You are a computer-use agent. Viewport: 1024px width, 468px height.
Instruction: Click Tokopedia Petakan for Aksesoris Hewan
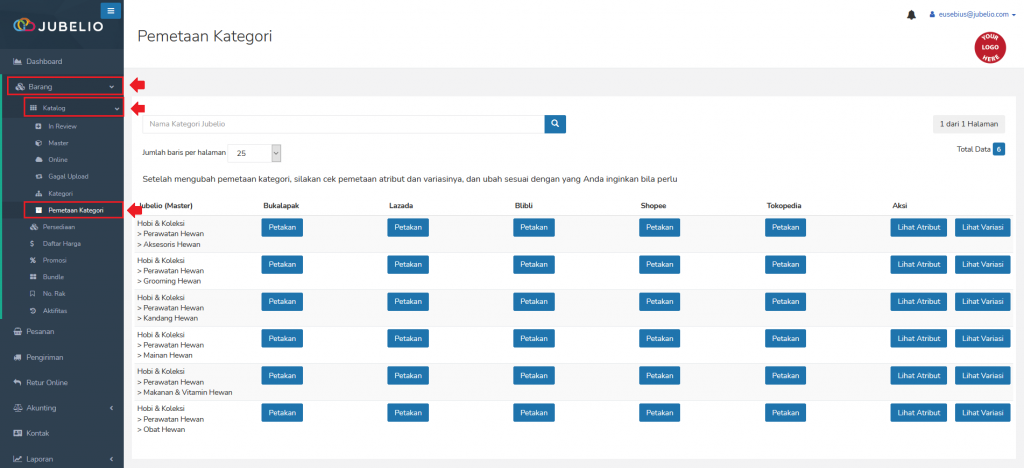(786, 228)
